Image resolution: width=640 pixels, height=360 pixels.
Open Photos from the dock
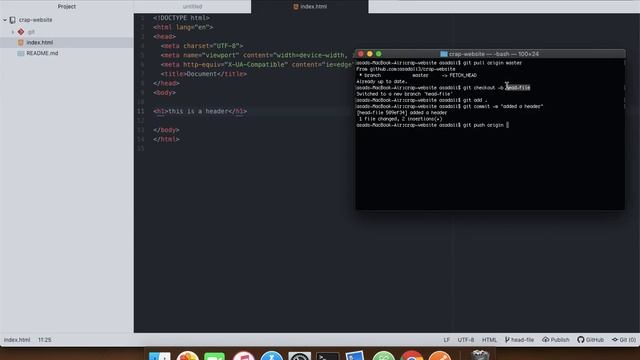(188, 355)
